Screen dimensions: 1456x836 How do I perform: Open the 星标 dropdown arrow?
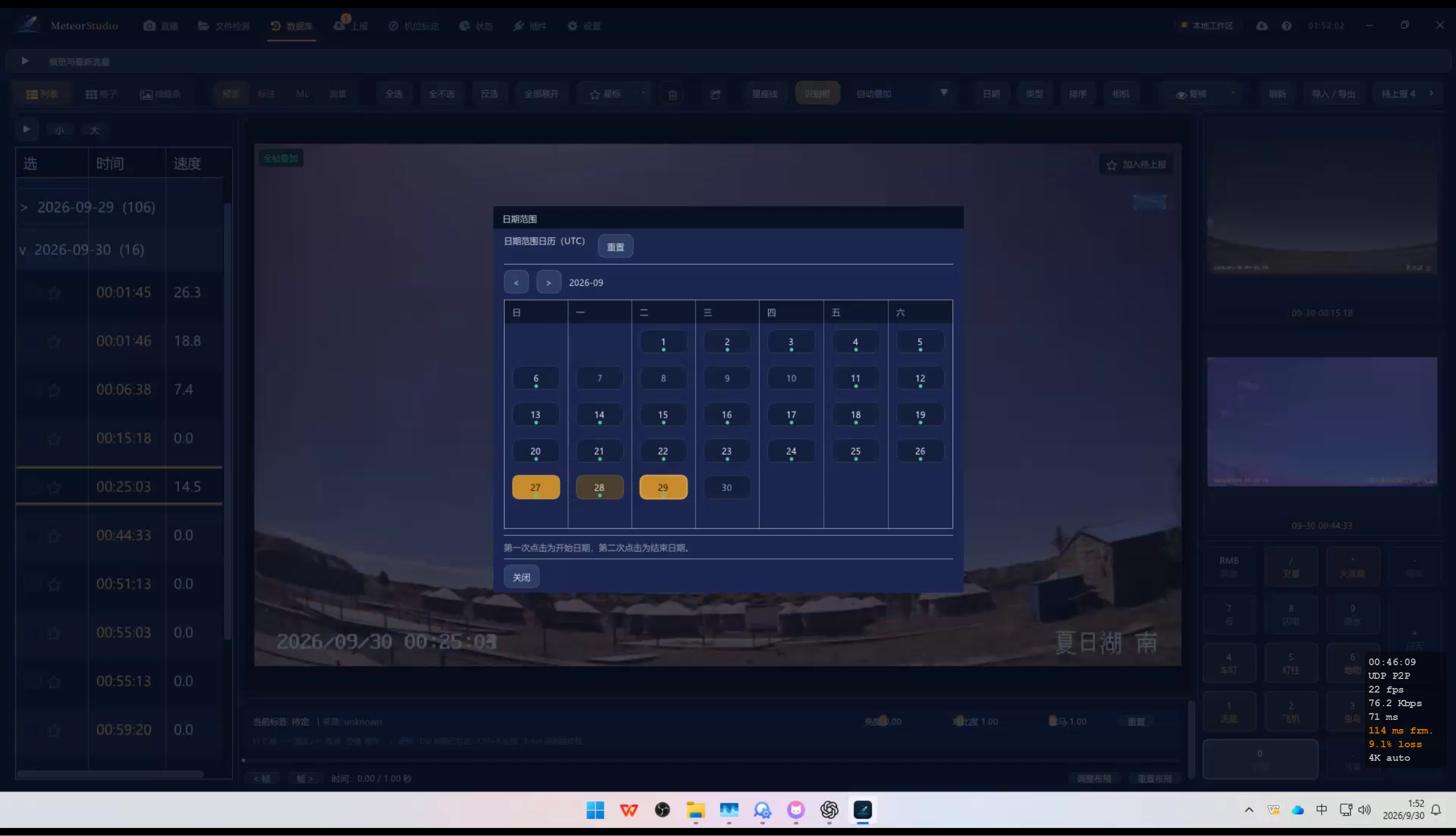tap(644, 93)
